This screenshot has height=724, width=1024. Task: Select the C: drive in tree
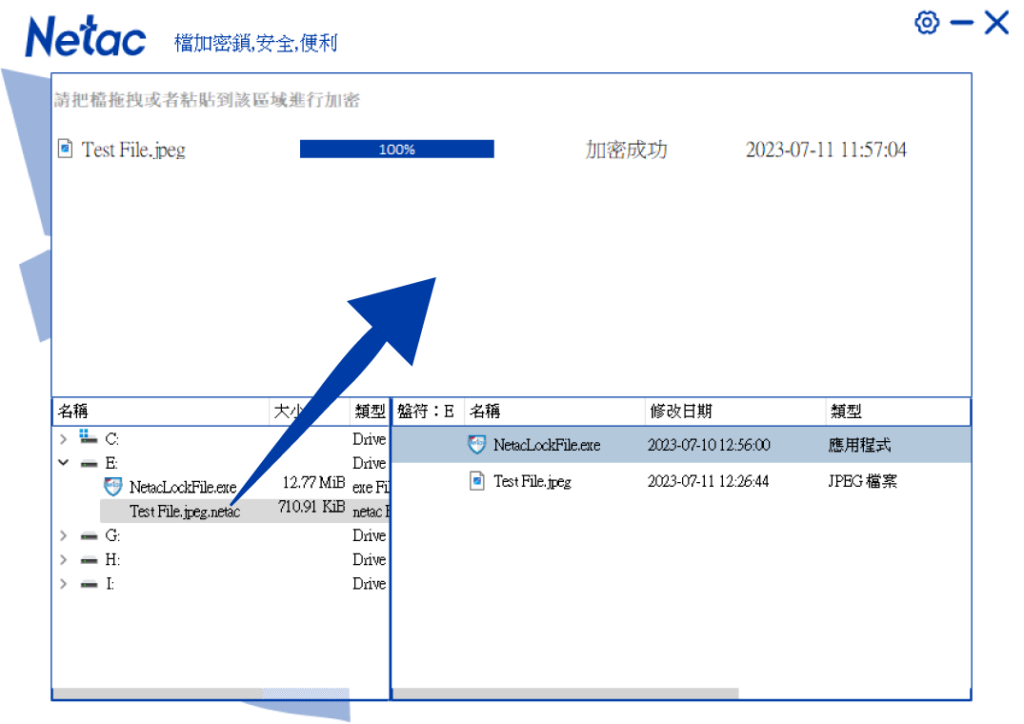pyautogui.click(x=112, y=439)
